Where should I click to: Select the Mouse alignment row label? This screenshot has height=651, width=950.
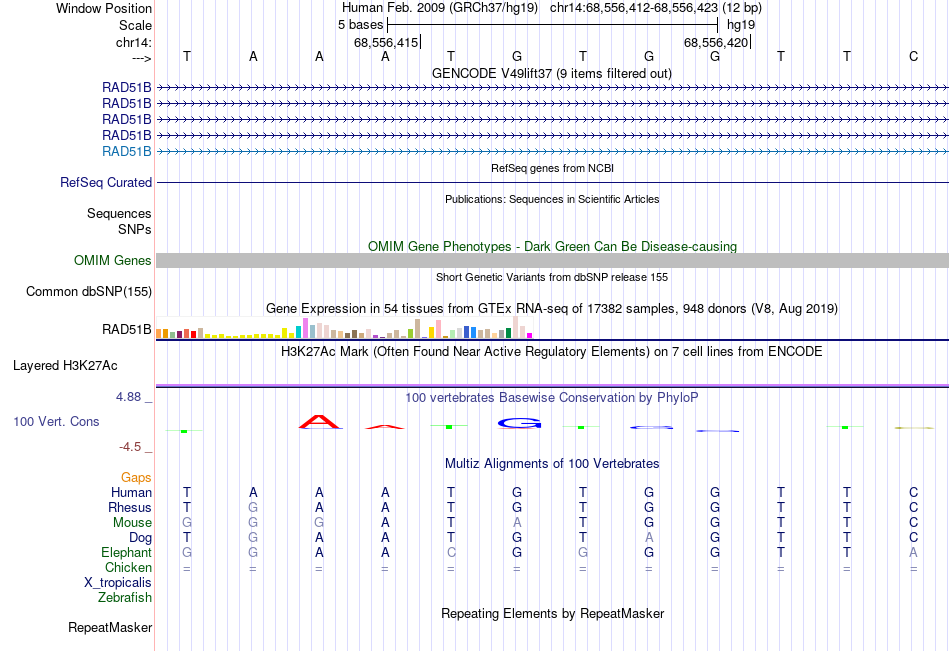point(132,522)
